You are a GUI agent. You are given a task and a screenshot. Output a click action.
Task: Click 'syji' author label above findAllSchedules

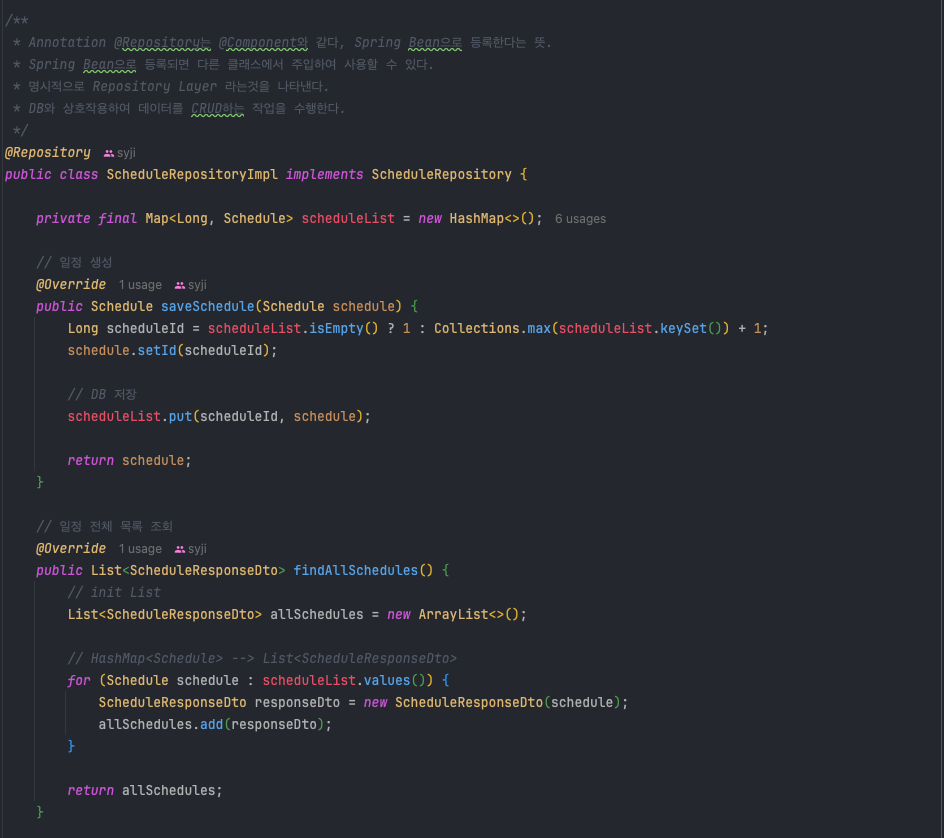pos(197,549)
